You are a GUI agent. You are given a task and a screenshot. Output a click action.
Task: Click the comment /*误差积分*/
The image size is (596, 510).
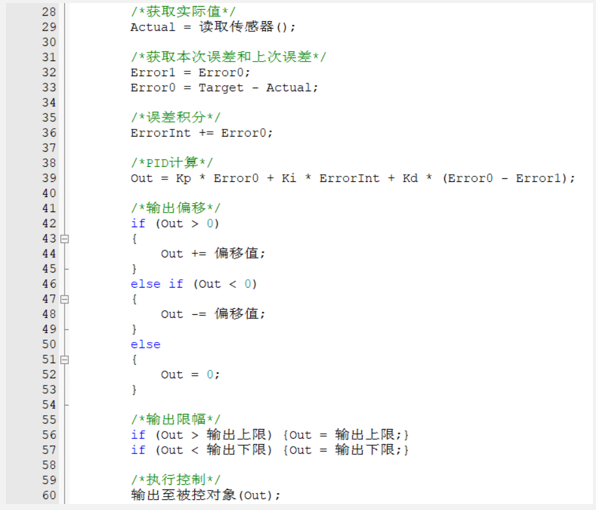click(x=176, y=117)
